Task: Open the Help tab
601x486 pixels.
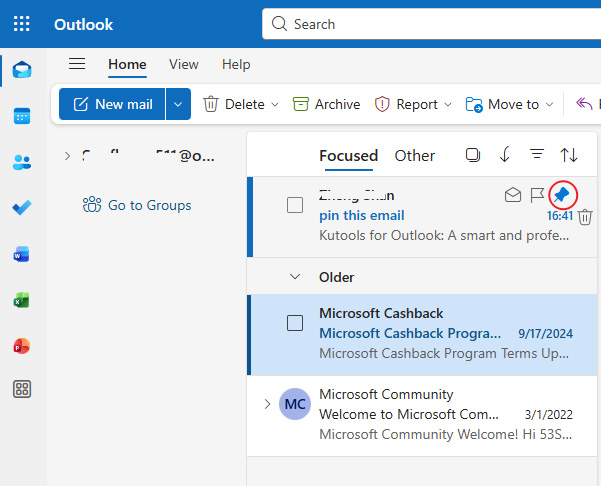Action: click(236, 64)
